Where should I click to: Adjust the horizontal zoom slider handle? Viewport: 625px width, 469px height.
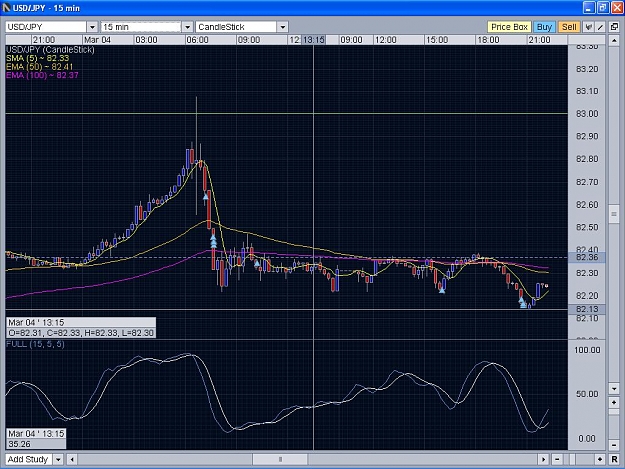click(x=572, y=459)
